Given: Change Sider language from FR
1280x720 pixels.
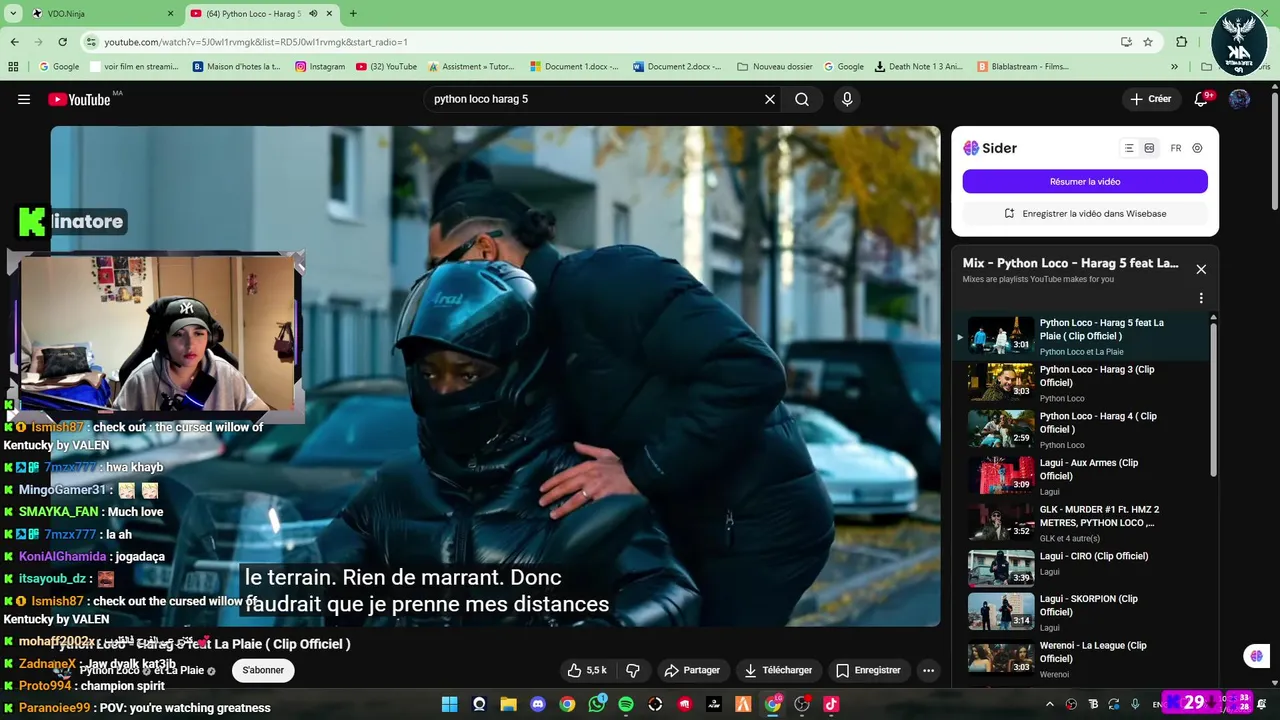Looking at the screenshot, I should tap(1176, 148).
